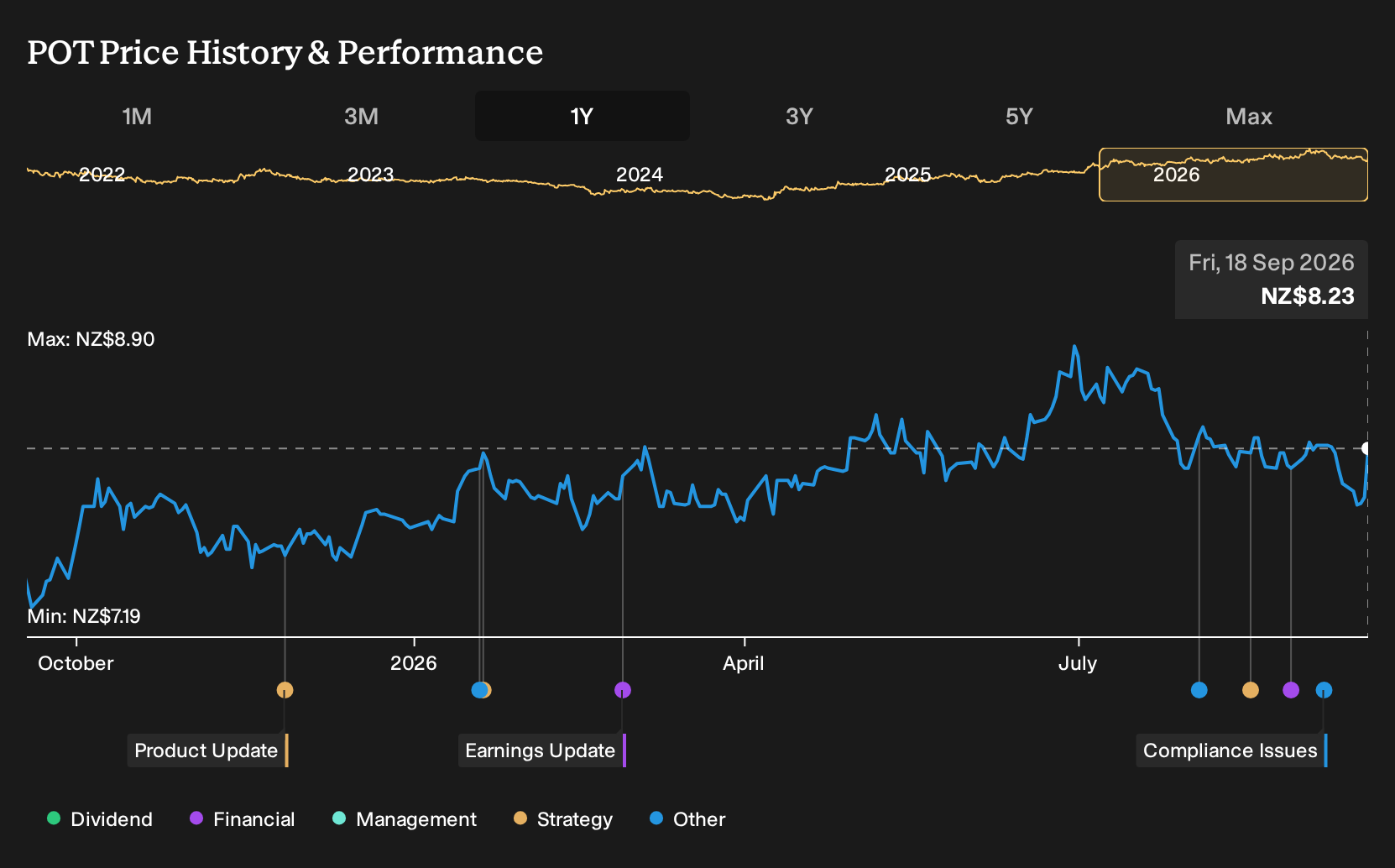Screen dimensions: 1395x868
Task: Toggle the Other legend filter
Action: [687, 819]
